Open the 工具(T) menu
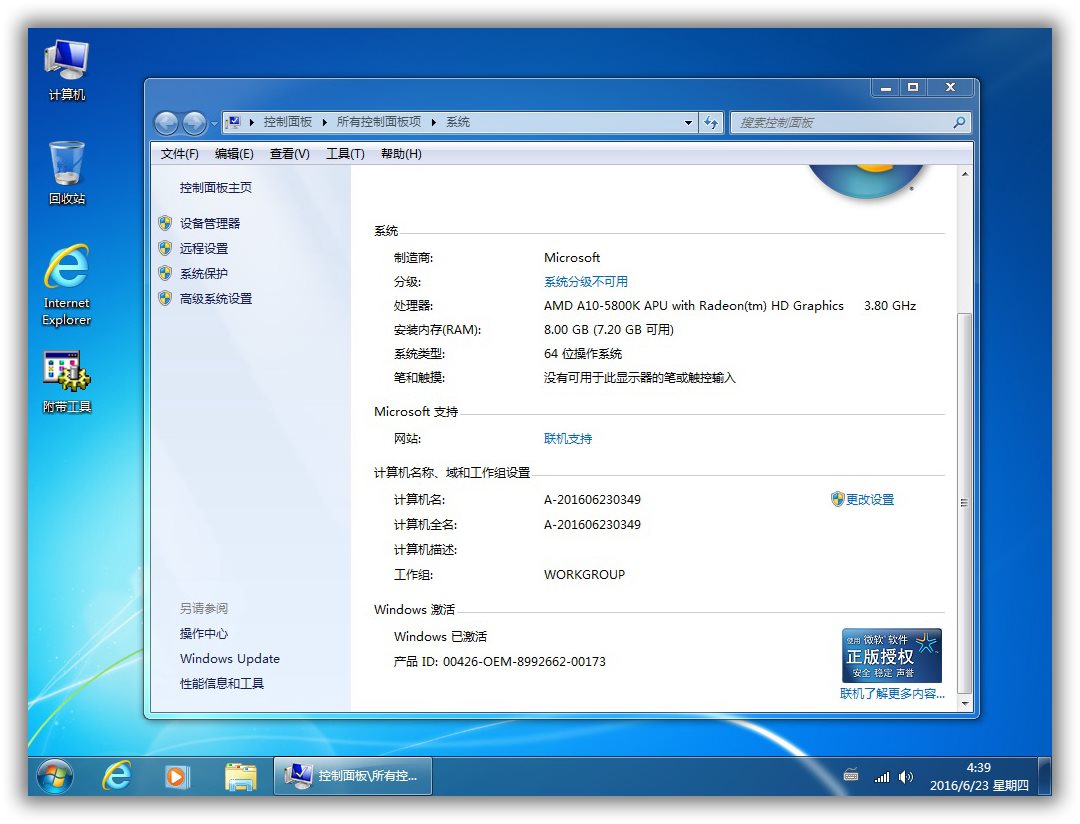Image resolution: width=1080 pixels, height=824 pixels. [x=345, y=154]
